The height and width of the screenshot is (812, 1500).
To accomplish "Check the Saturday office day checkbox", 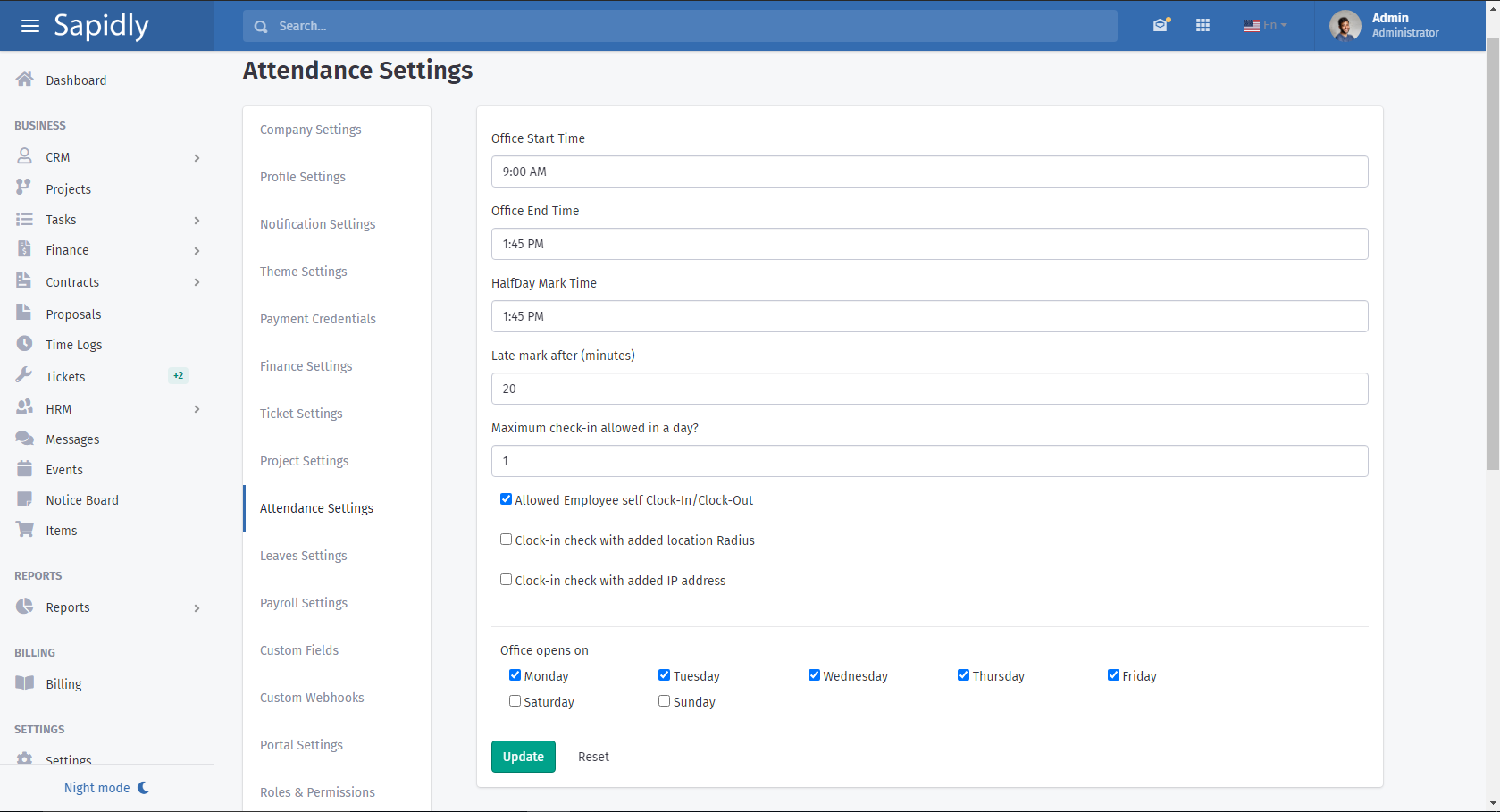I will [x=515, y=701].
